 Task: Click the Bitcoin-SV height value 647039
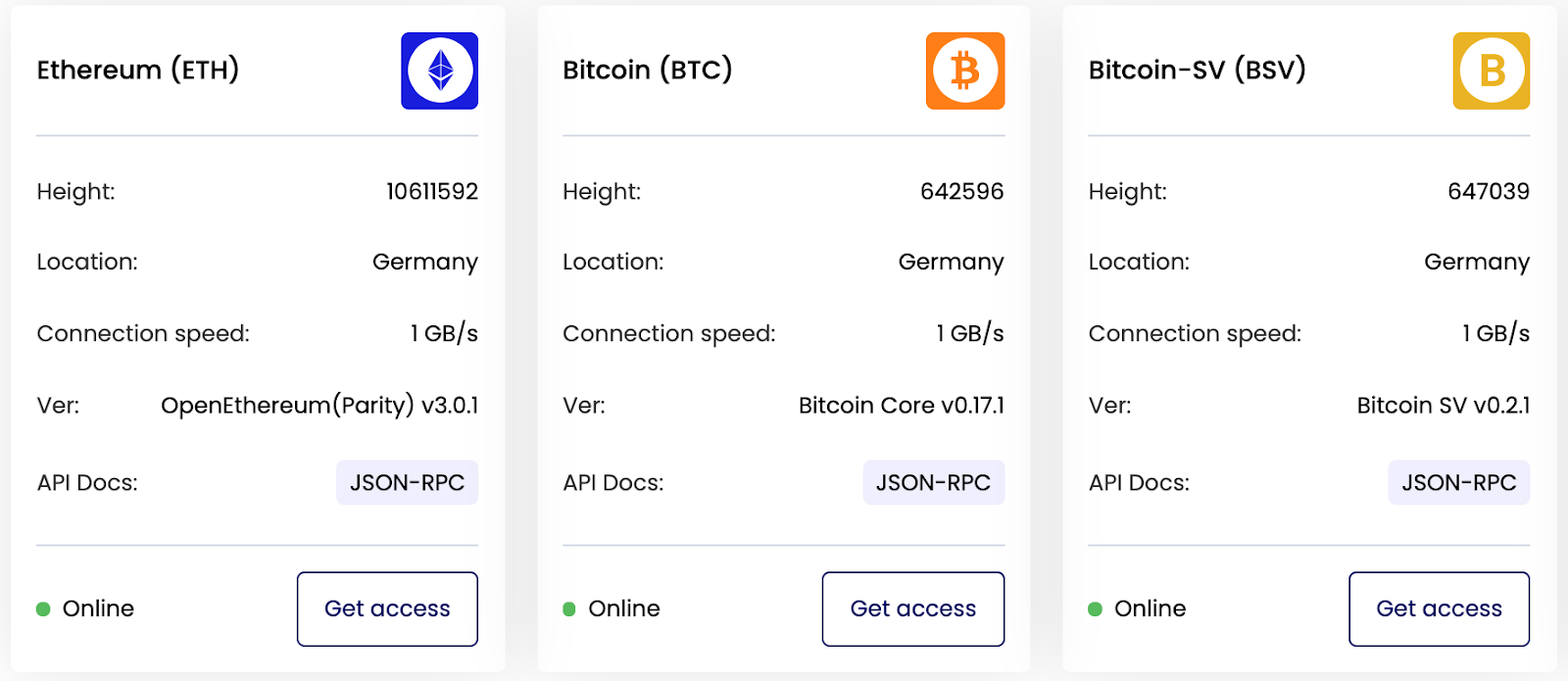(1488, 191)
